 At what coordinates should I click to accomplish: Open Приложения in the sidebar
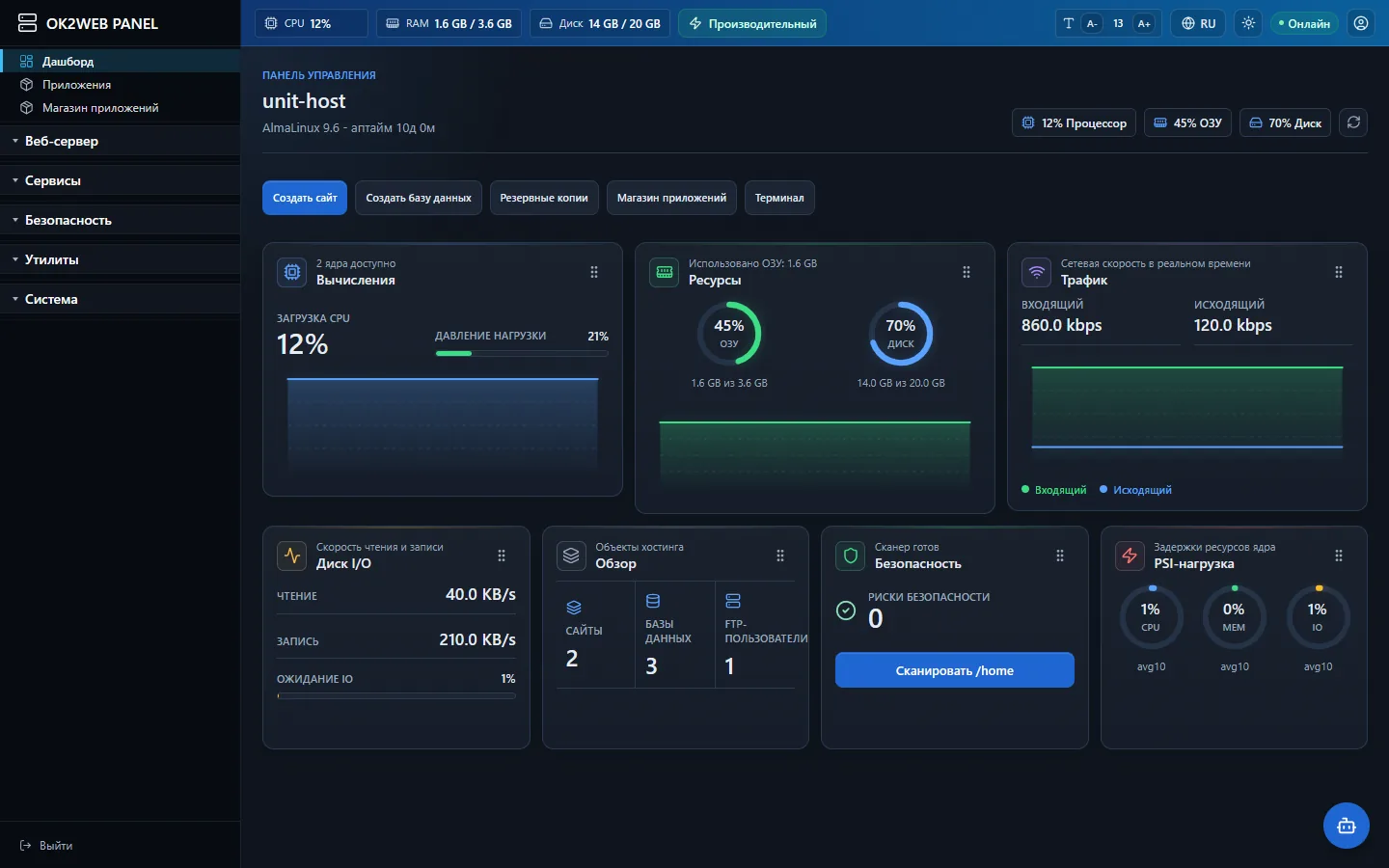tap(121, 85)
